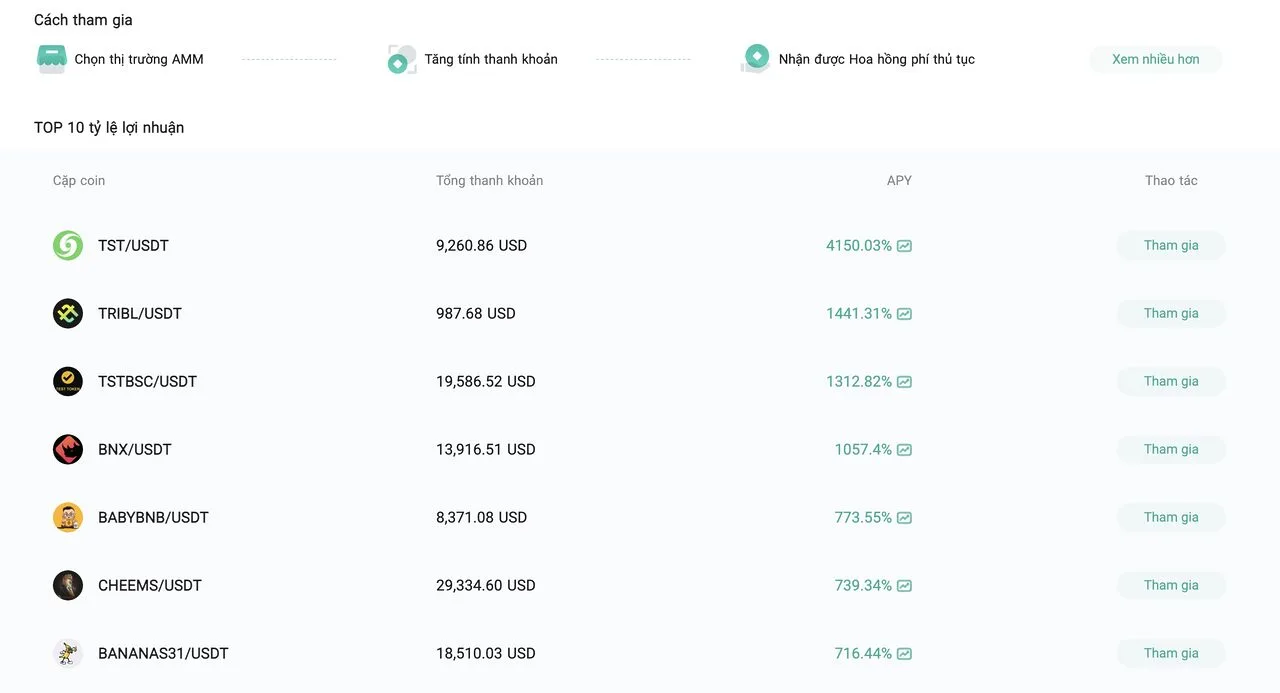Click the BNX coin logo icon
The height and width of the screenshot is (693, 1280).
click(68, 449)
